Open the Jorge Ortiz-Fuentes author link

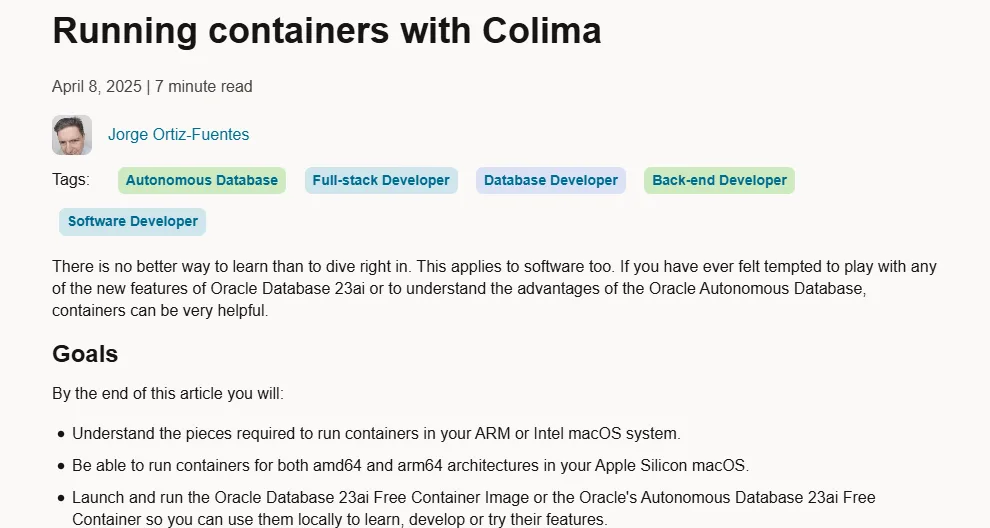tap(178, 135)
